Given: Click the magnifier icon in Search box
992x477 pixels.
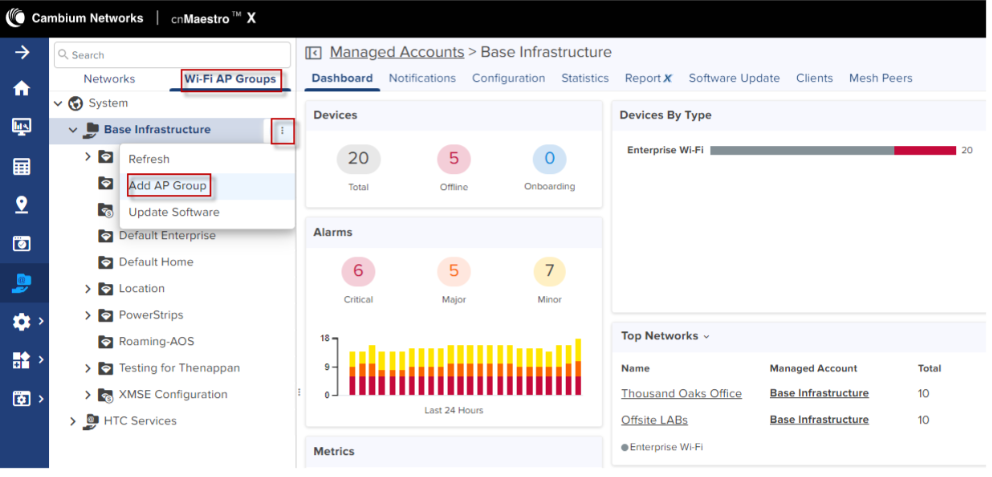Looking at the screenshot, I should (63, 55).
